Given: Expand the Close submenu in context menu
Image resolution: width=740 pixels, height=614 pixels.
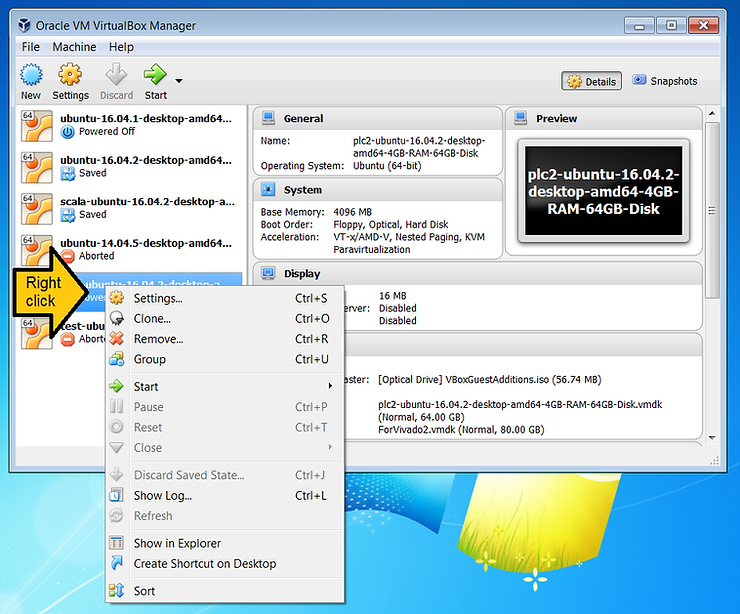Looking at the screenshot, I should click(x=224, y=447).
